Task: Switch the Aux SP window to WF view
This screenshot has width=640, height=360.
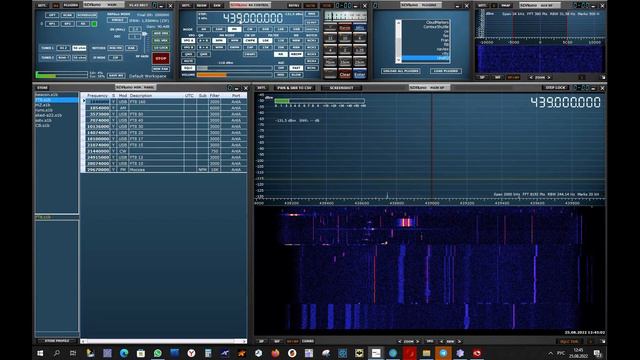Action: pyautogui.click(x=497, y=77)
